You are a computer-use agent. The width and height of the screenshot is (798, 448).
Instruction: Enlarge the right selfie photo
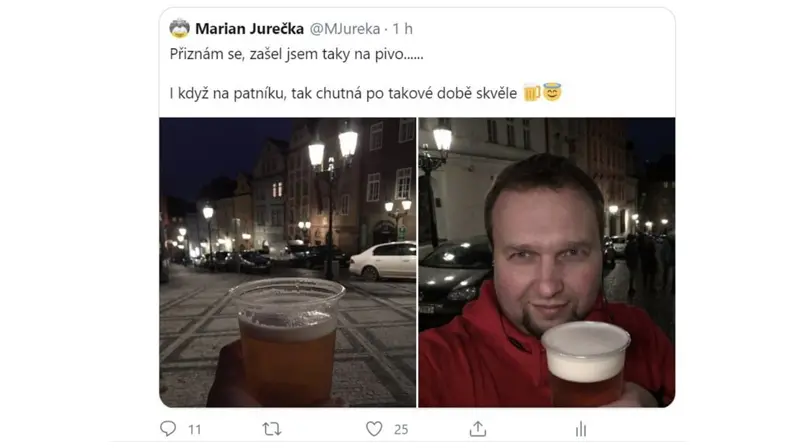[547, 262]
